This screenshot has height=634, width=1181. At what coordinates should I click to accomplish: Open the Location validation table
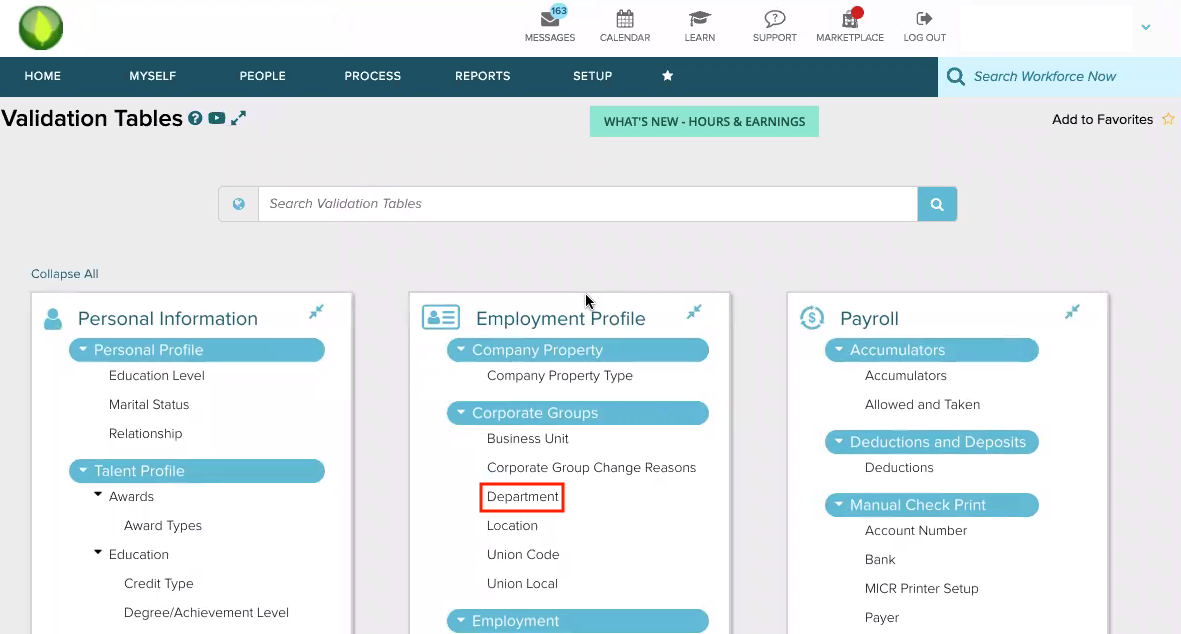point(512,526)
